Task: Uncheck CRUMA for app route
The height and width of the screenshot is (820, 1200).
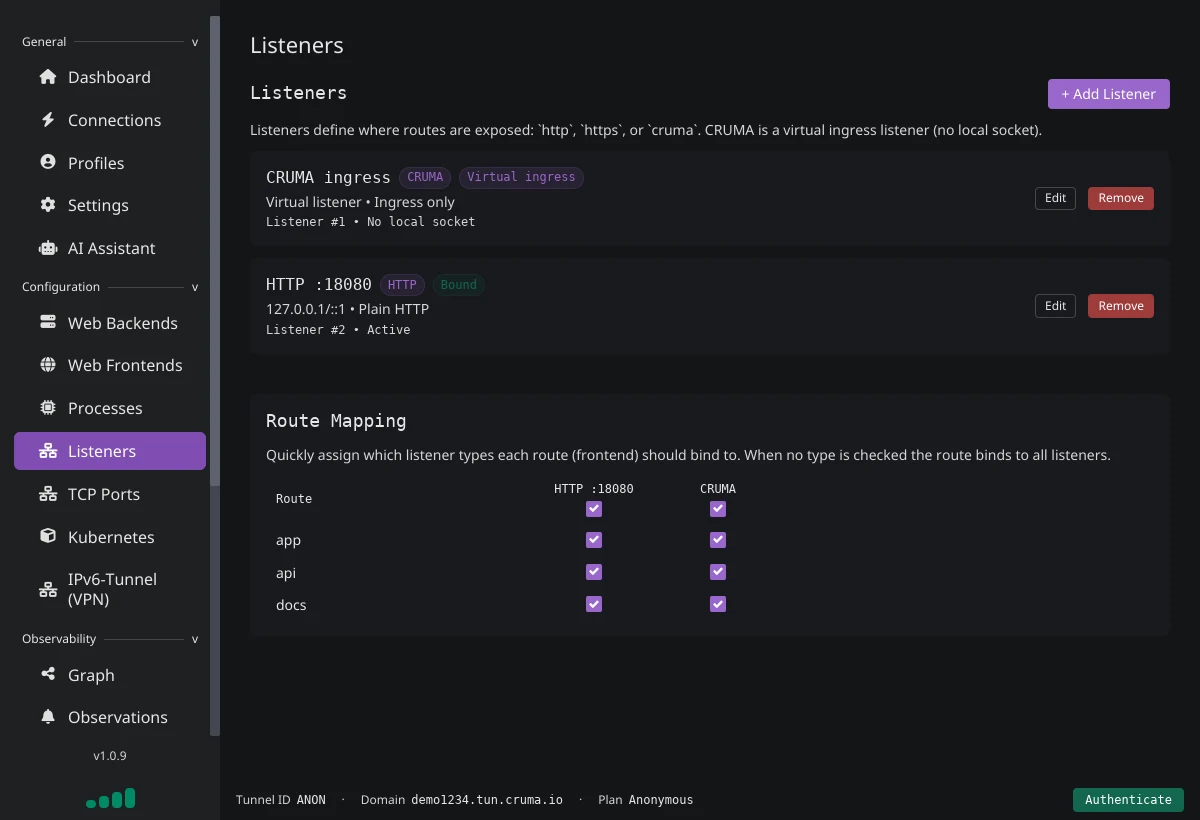Action: click(x=717, y=540)
